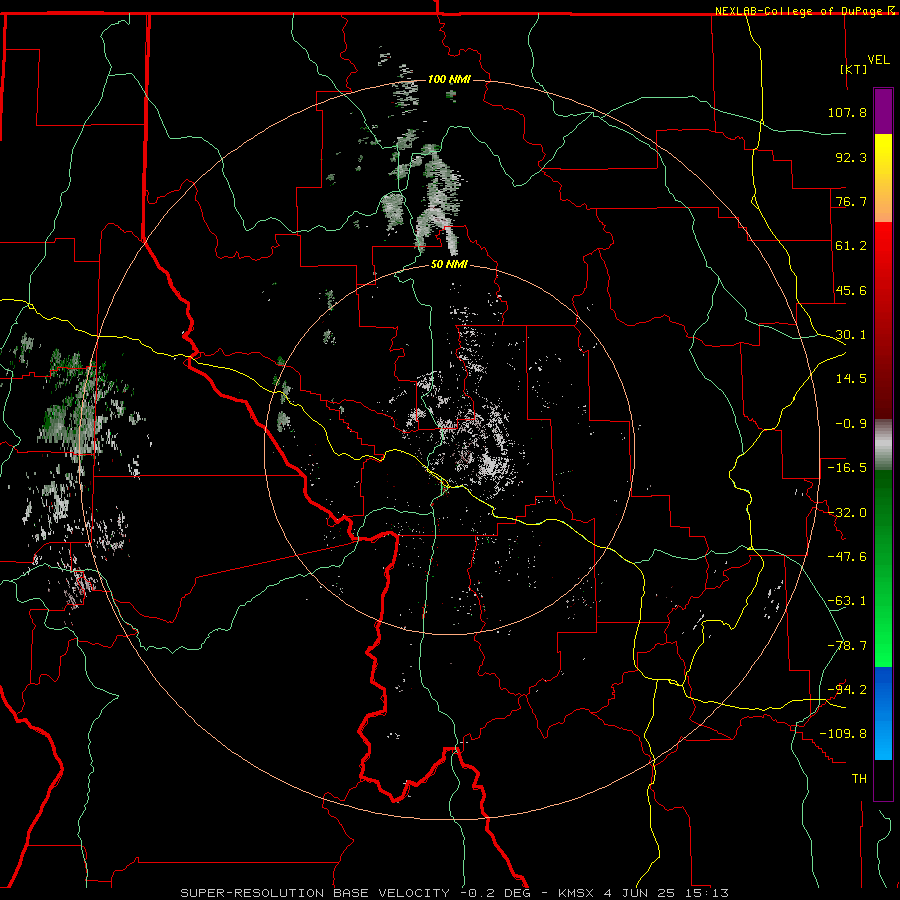Screen dimensions: 900x900
Task: Select the 45.6 velocity scale value
Action: (851, 290)
